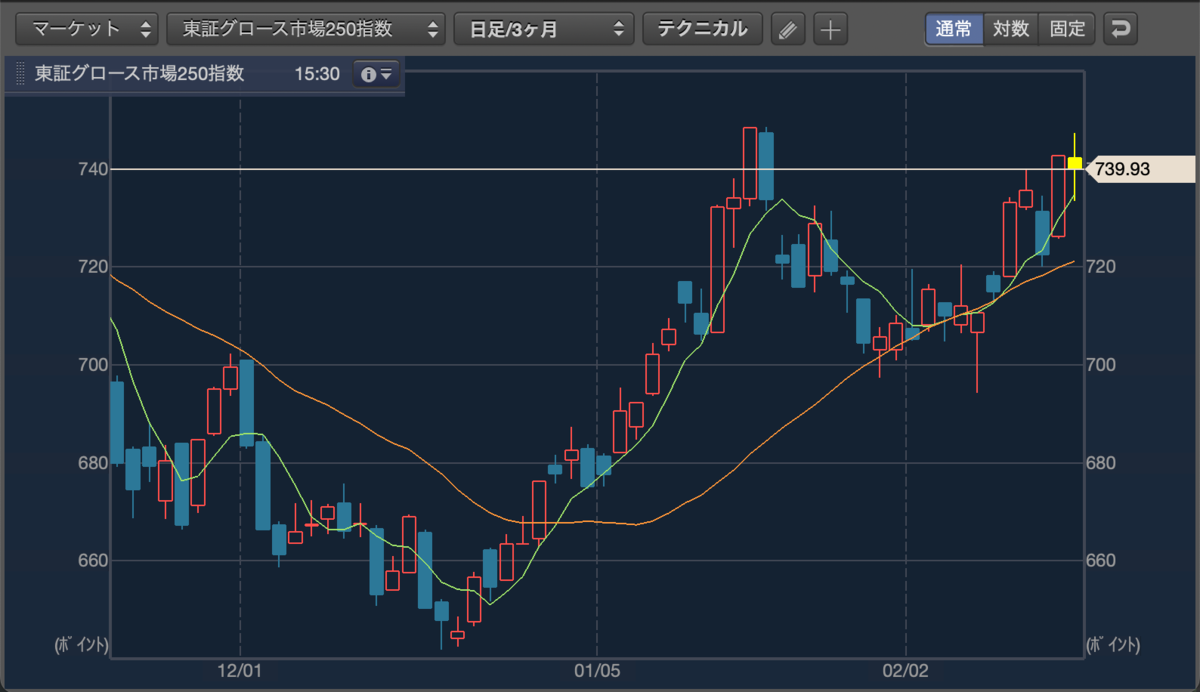This screenshot has height=692, width=1200.
Task: Select the pencil drawing tool icon
Action: tap(788, 29)
